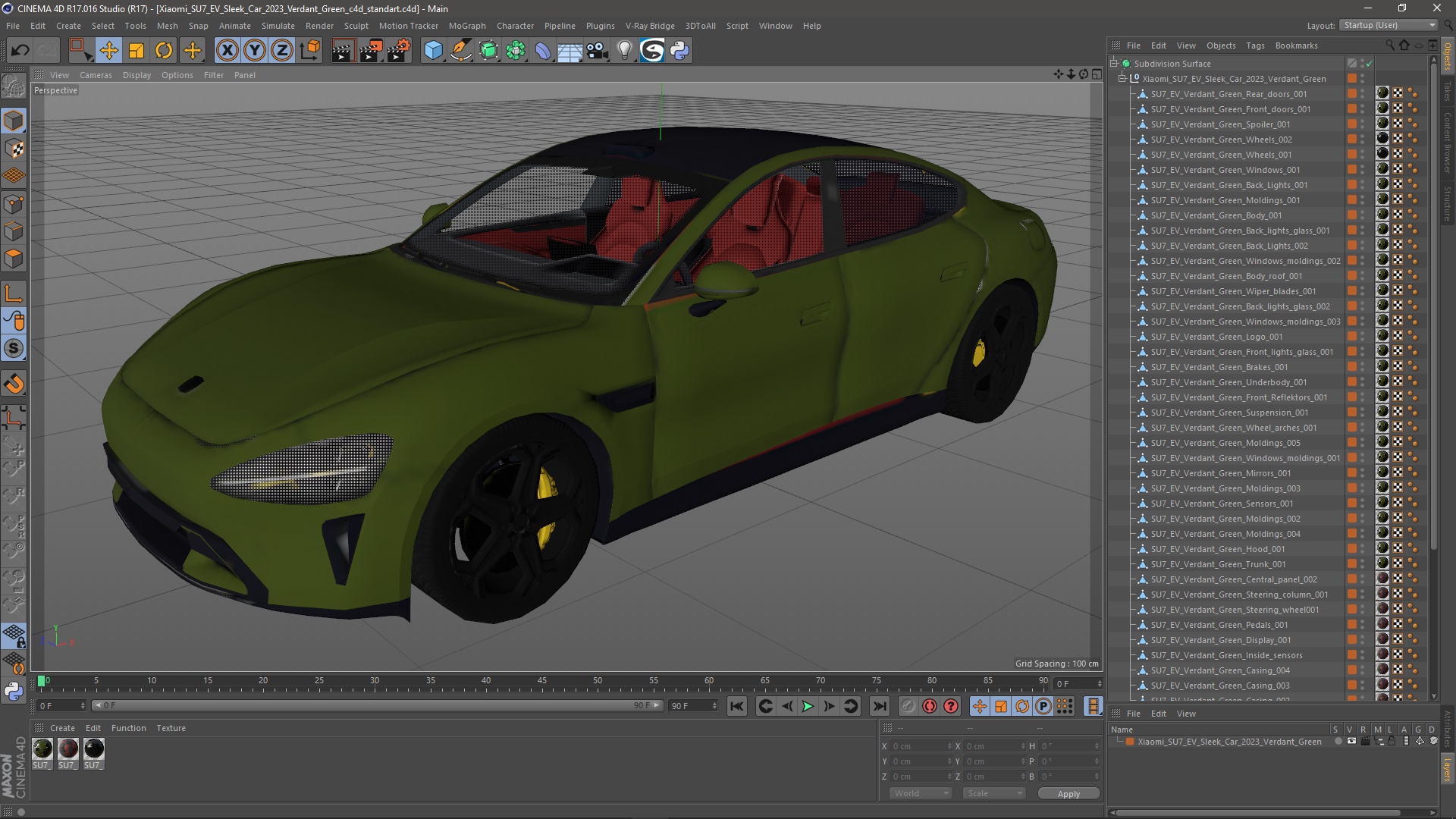
Task: Toggle Y axis lock
Action: pos(255,51)
